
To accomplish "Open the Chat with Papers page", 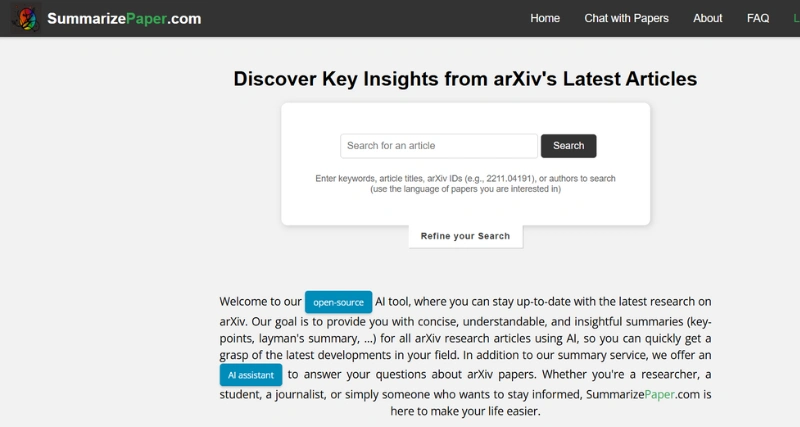I will (x=626, y=18).
